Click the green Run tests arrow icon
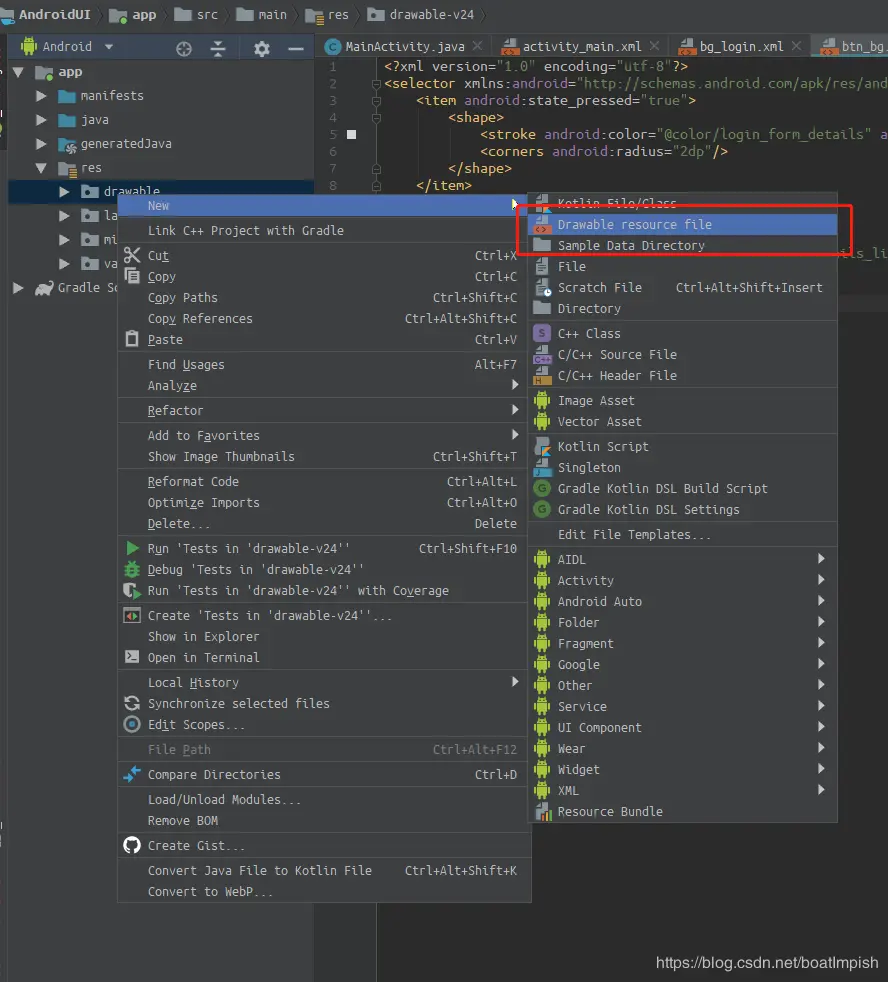The width and height of the screenshot is (888, 982). tap(132, 548)
